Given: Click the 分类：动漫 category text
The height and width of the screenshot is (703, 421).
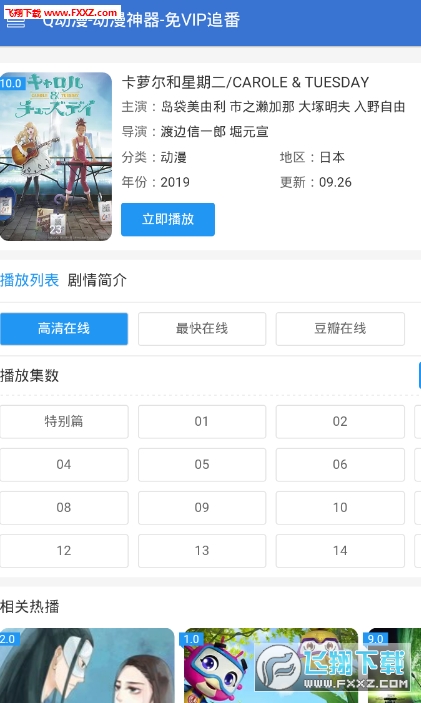Looking at the screenshot, I should [x=154, y=157].
